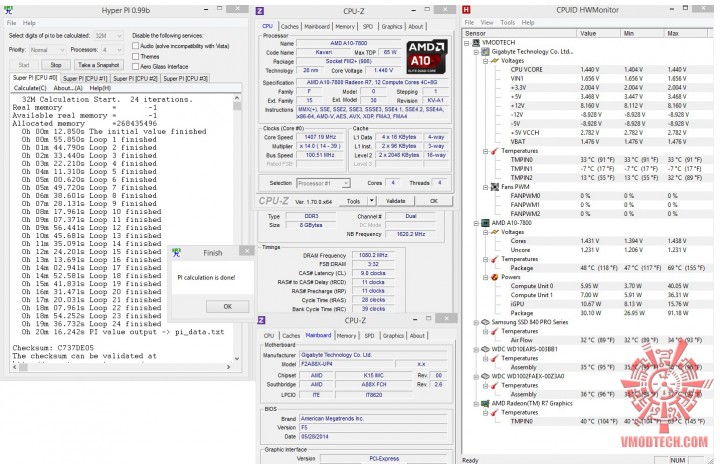Viewport: 720px width, 464px height.
Task: Open HWMonitor Tools menu
Action: tap(507, 22)
